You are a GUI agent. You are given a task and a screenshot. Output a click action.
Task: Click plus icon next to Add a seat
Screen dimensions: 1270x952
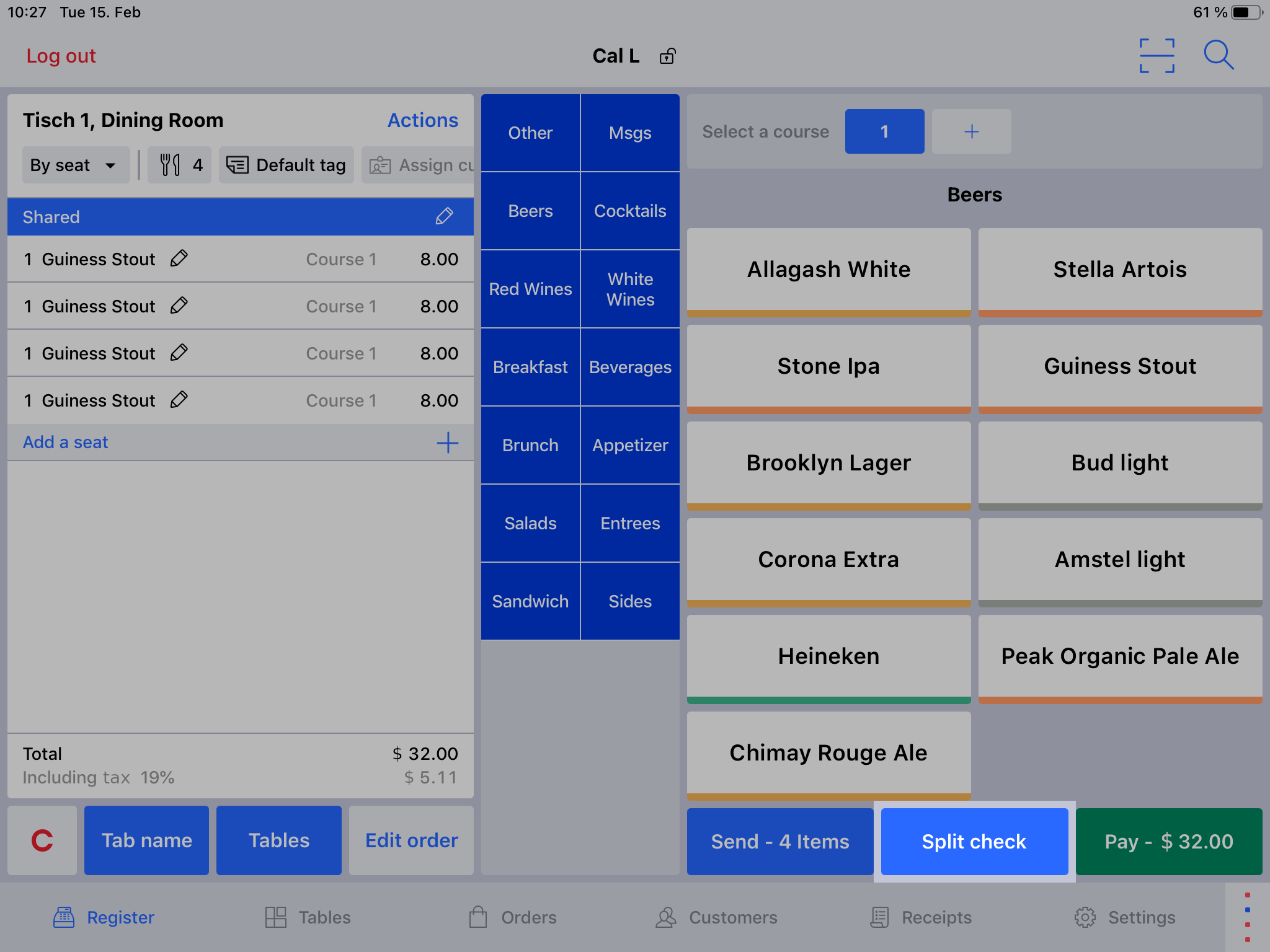[x=447, y=443]
